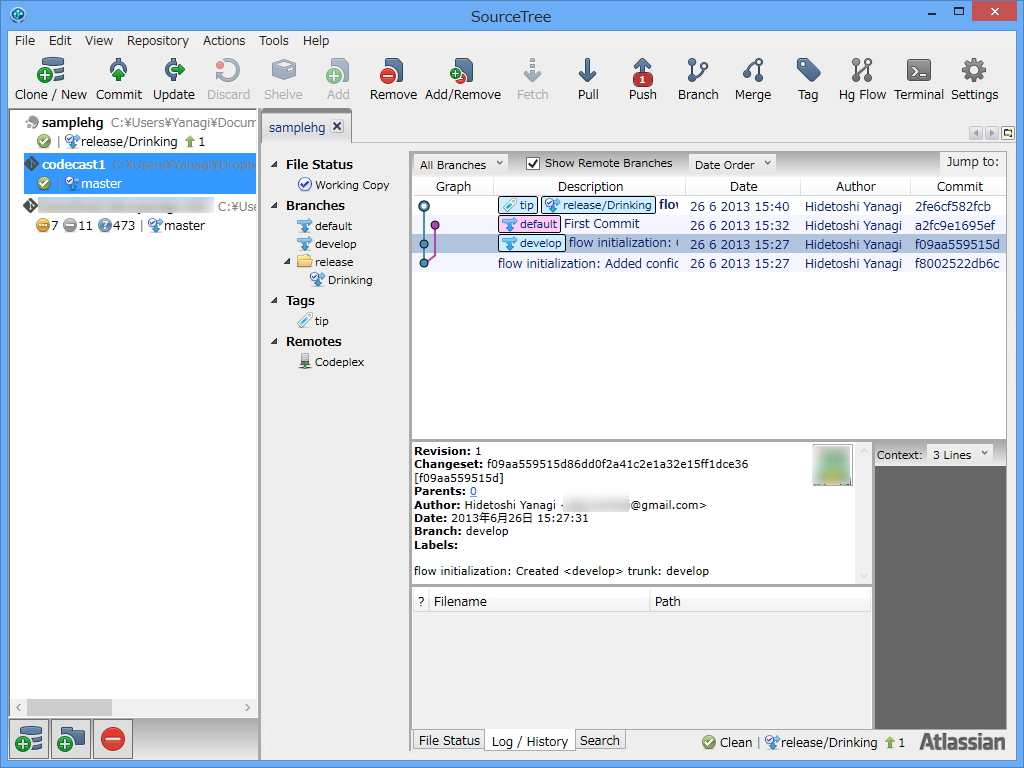Create a new branch via Branch icon
This screenshot has width=1024, height=768.
[x=697, y=79]
